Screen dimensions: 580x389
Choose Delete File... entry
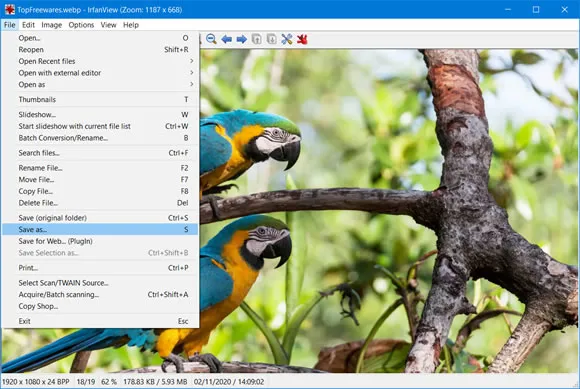click(100, 203)
